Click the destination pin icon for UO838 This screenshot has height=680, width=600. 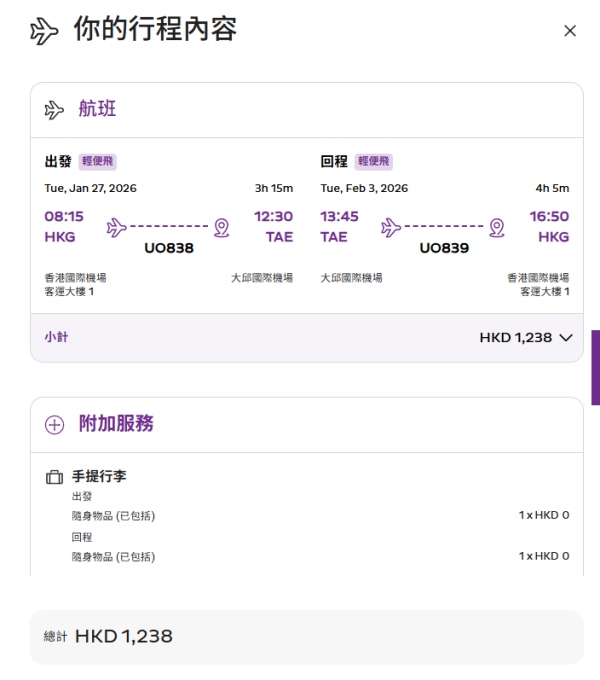[x=222, y=228]
